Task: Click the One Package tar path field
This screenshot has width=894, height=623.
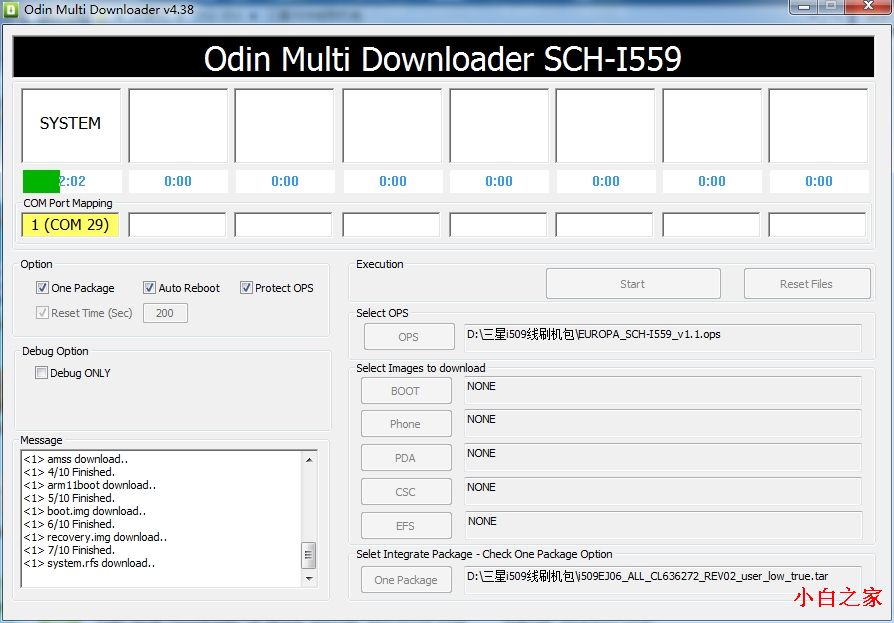Action: pyautogui.click(x=663, y=580)
